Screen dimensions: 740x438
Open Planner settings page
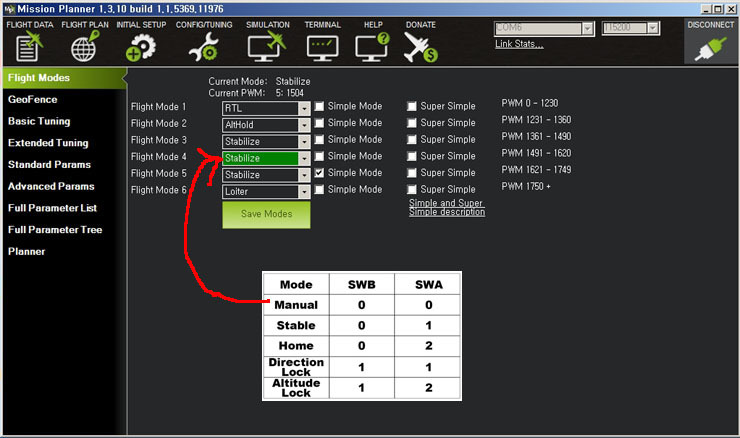pos(26,252)
